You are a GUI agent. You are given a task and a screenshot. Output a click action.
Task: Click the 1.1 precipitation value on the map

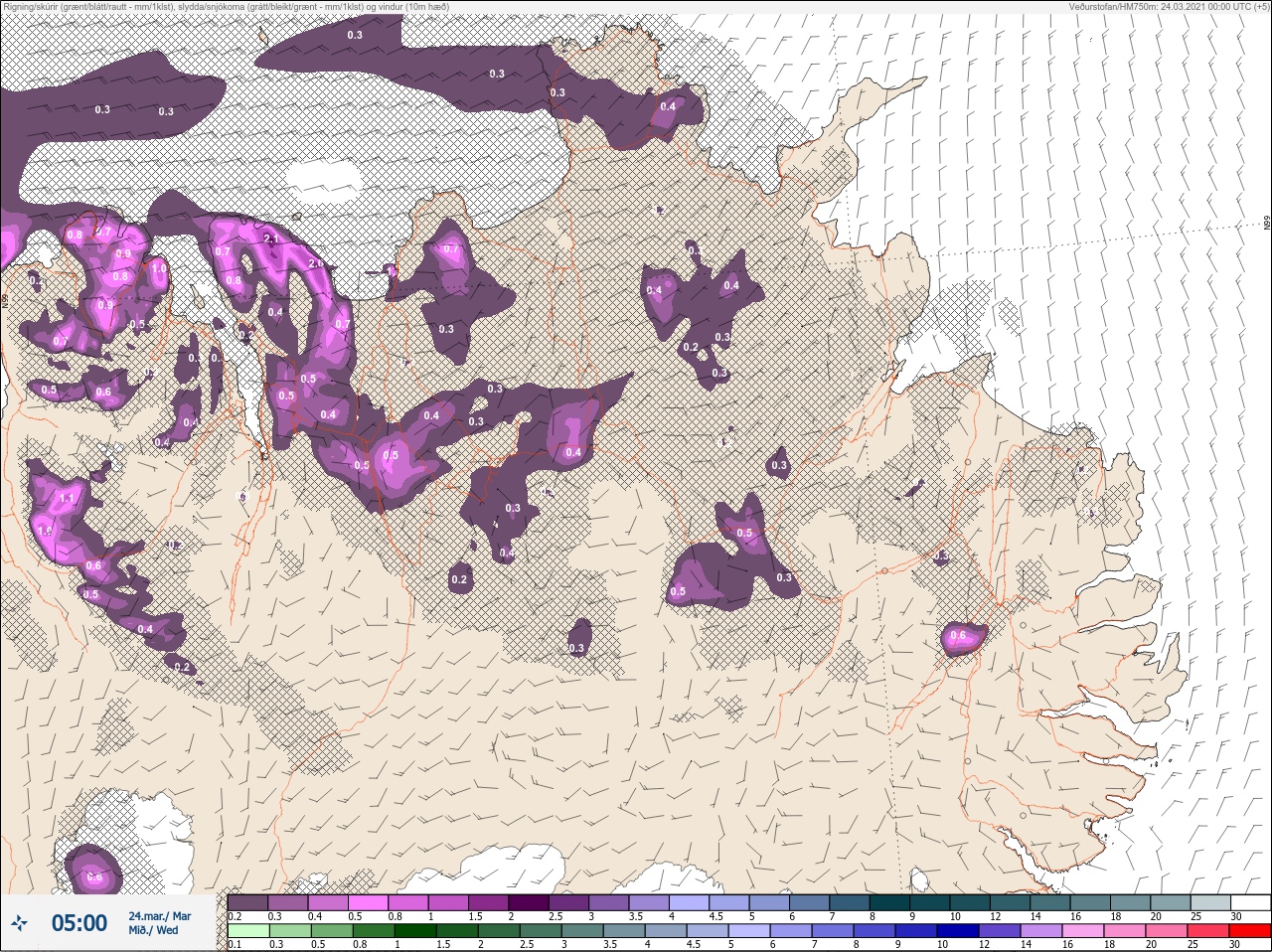(68, 498)
